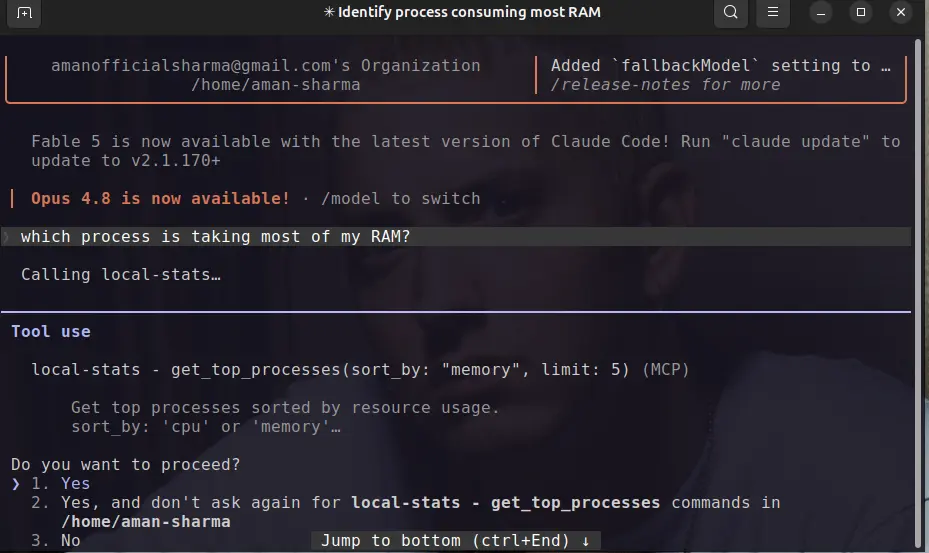Open a new terminal tab

click(24, 12)
